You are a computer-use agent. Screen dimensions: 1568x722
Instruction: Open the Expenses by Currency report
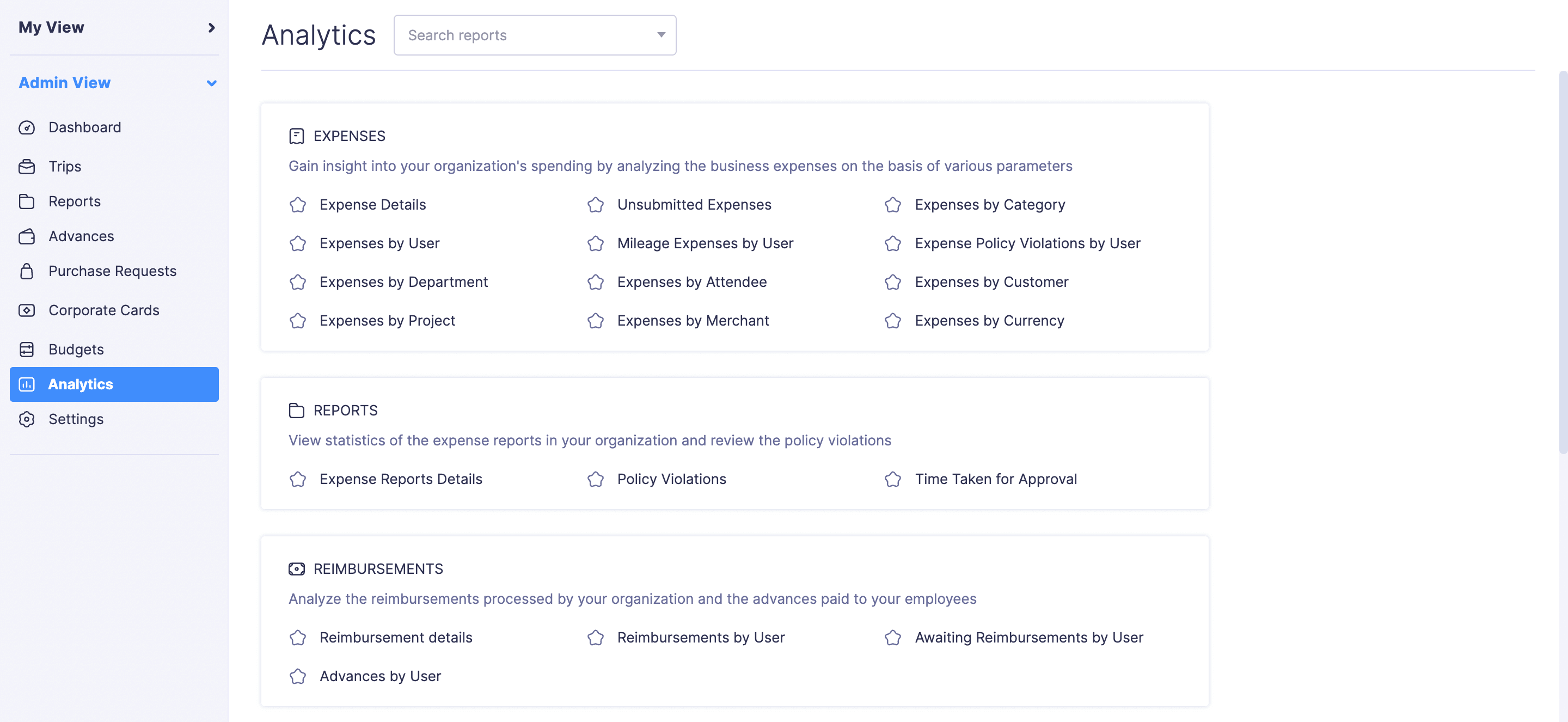(x=989, y=320)
